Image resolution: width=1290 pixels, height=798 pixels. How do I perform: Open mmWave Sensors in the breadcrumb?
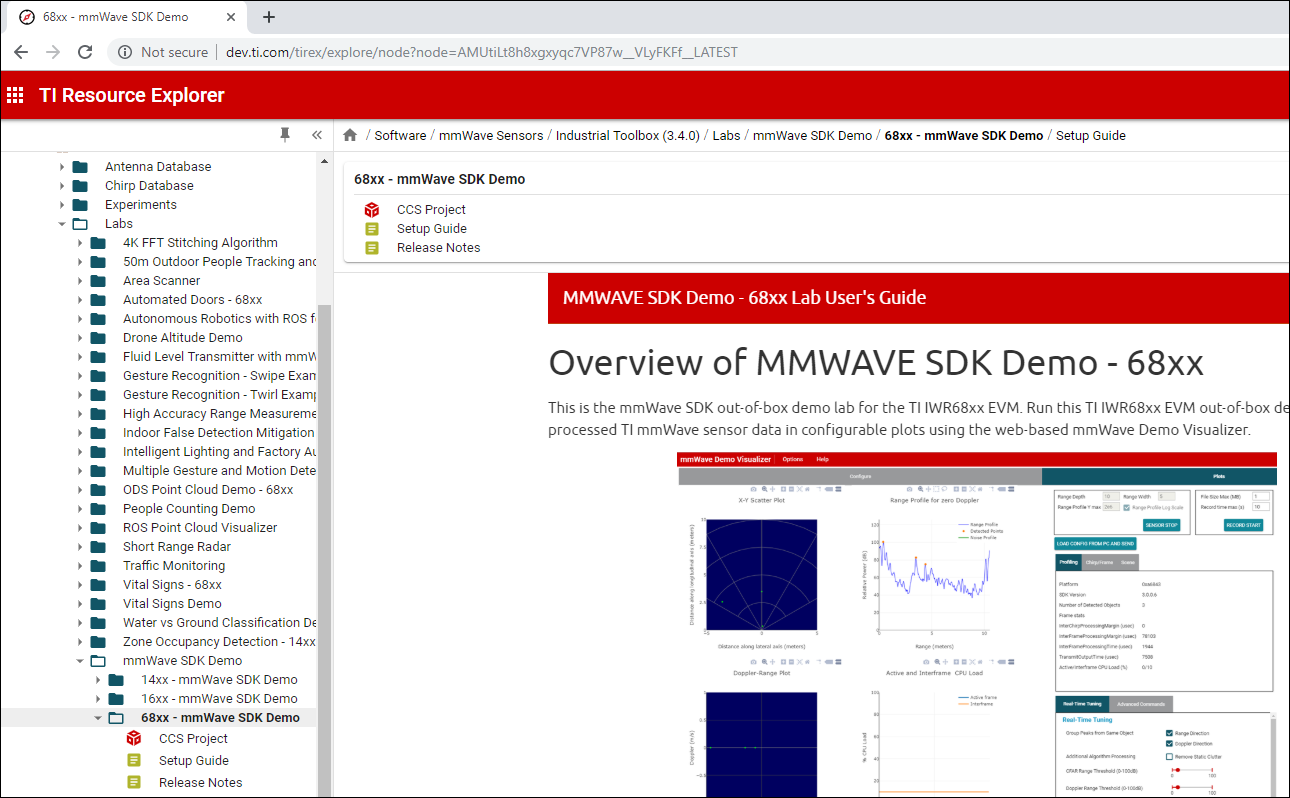click(491, 136)
